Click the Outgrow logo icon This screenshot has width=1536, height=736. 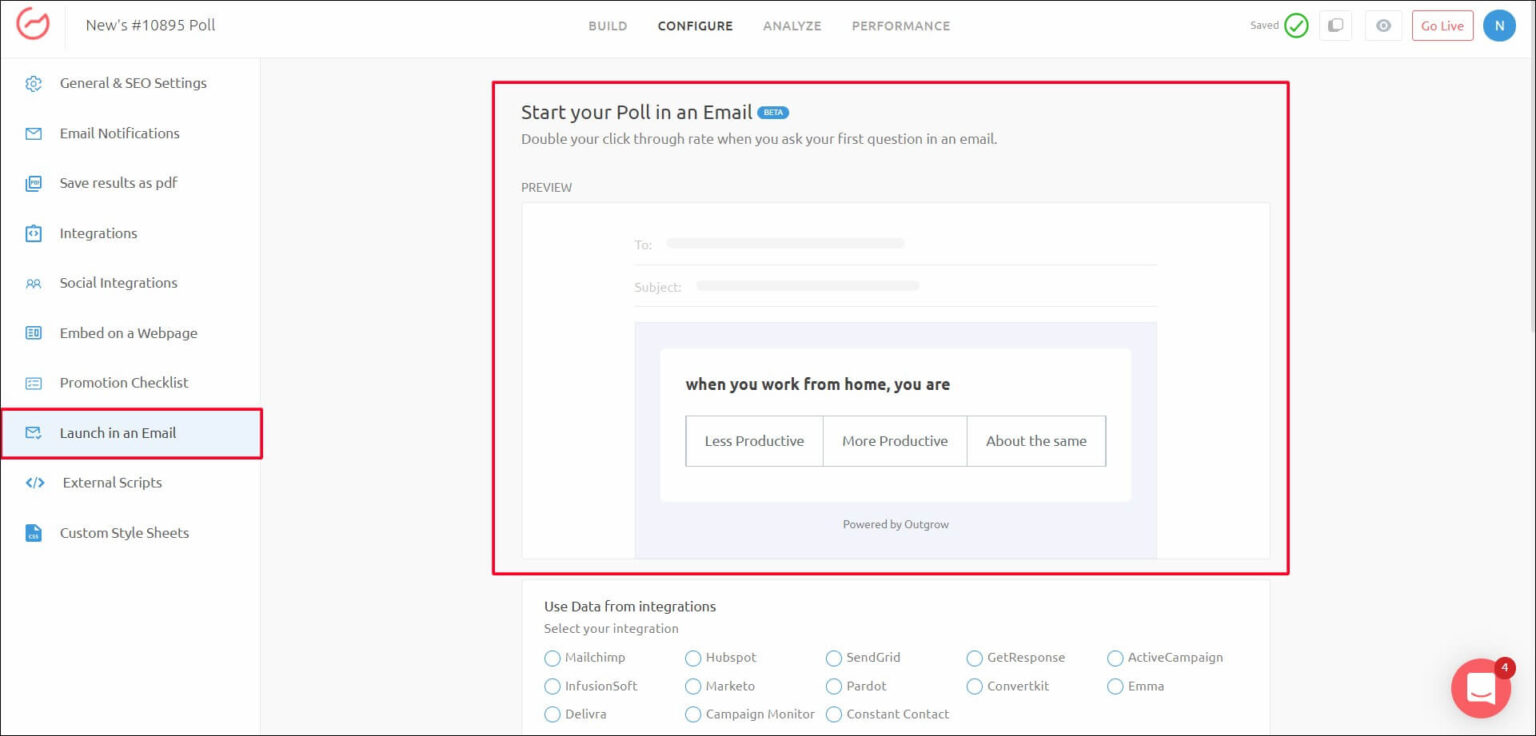[x=33, y=25]
